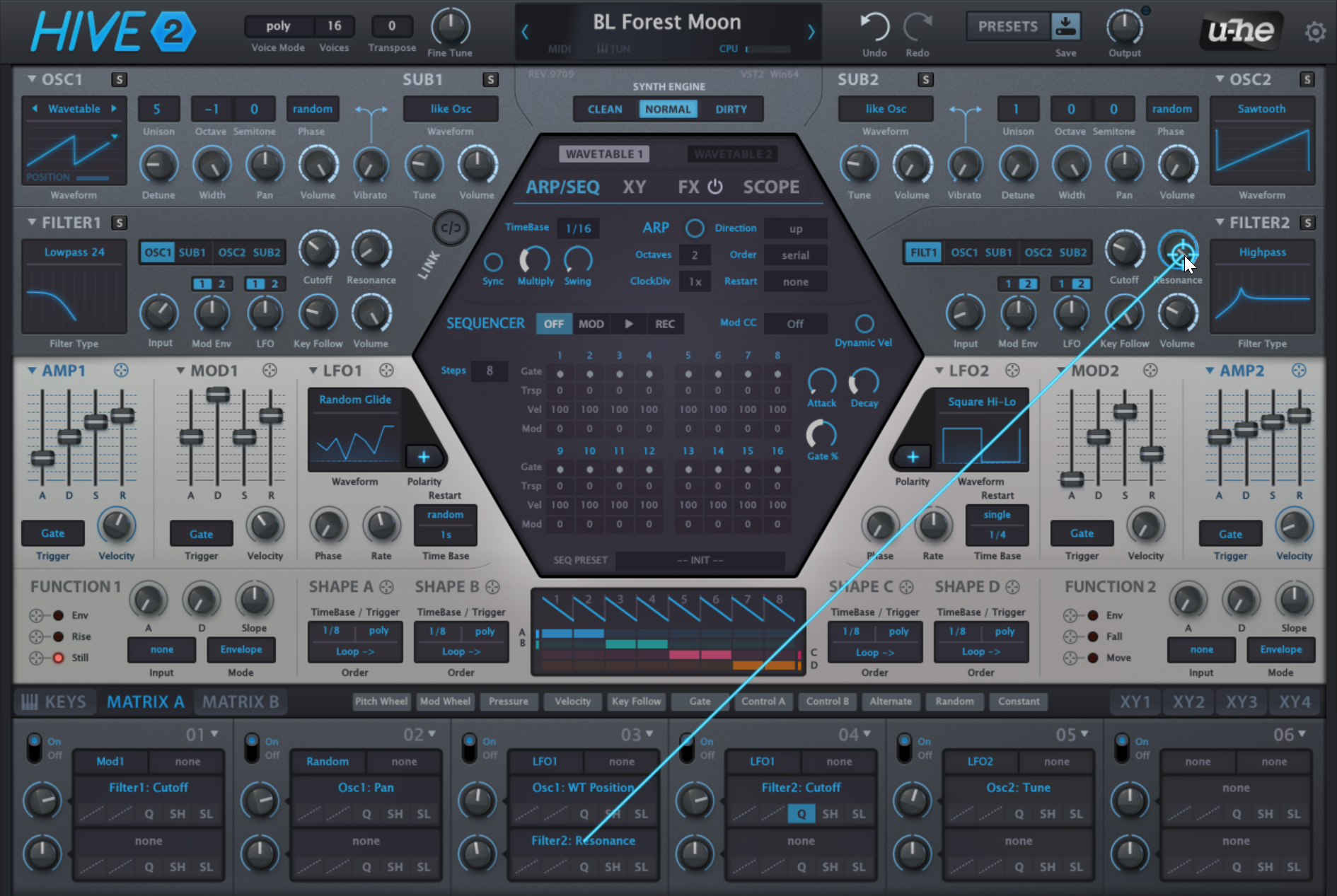Toggle Dynamic Vel circle

pos(864,323)
